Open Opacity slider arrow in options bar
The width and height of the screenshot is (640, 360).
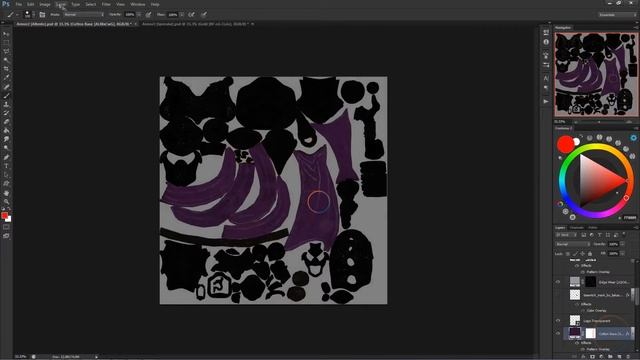139,15
